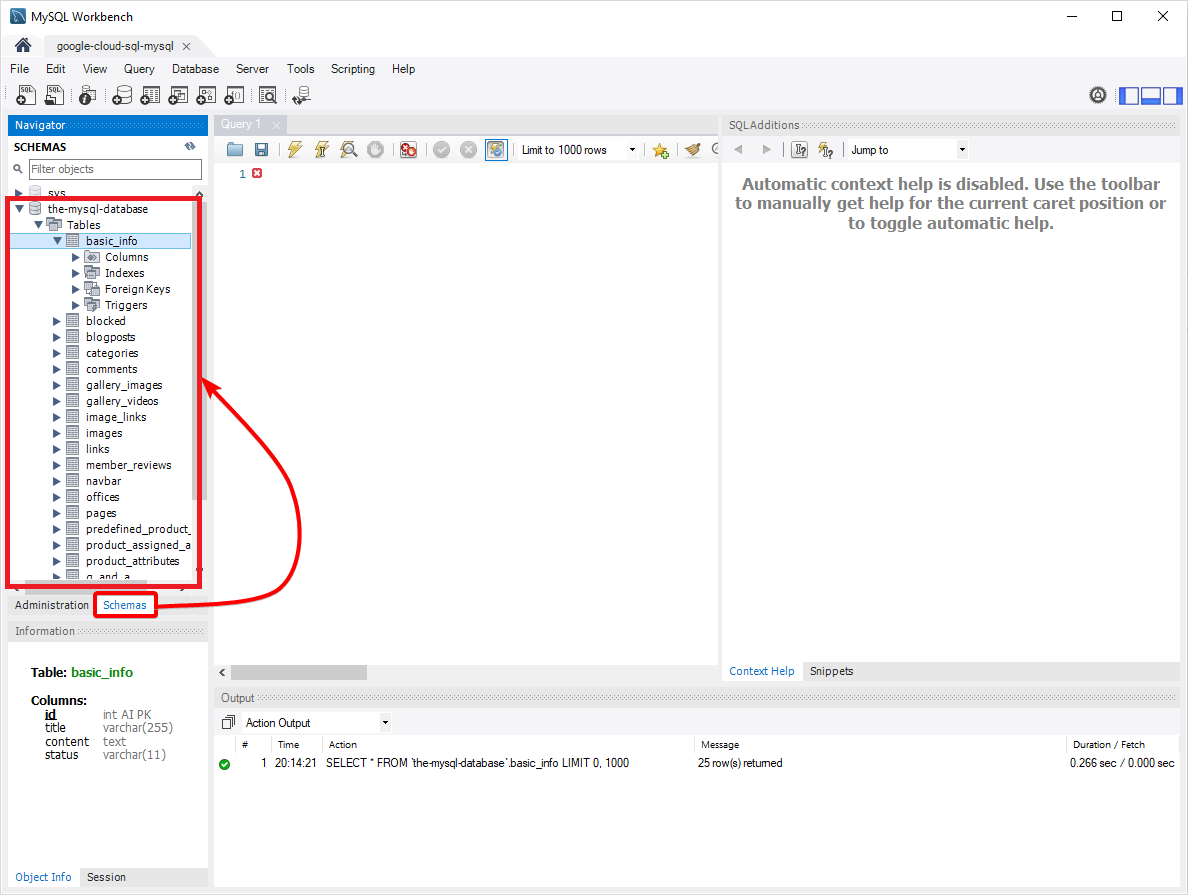
Task: Toggle the left sidebar panel visibility
Action: pyautogui.click(x=1129, y=95)
